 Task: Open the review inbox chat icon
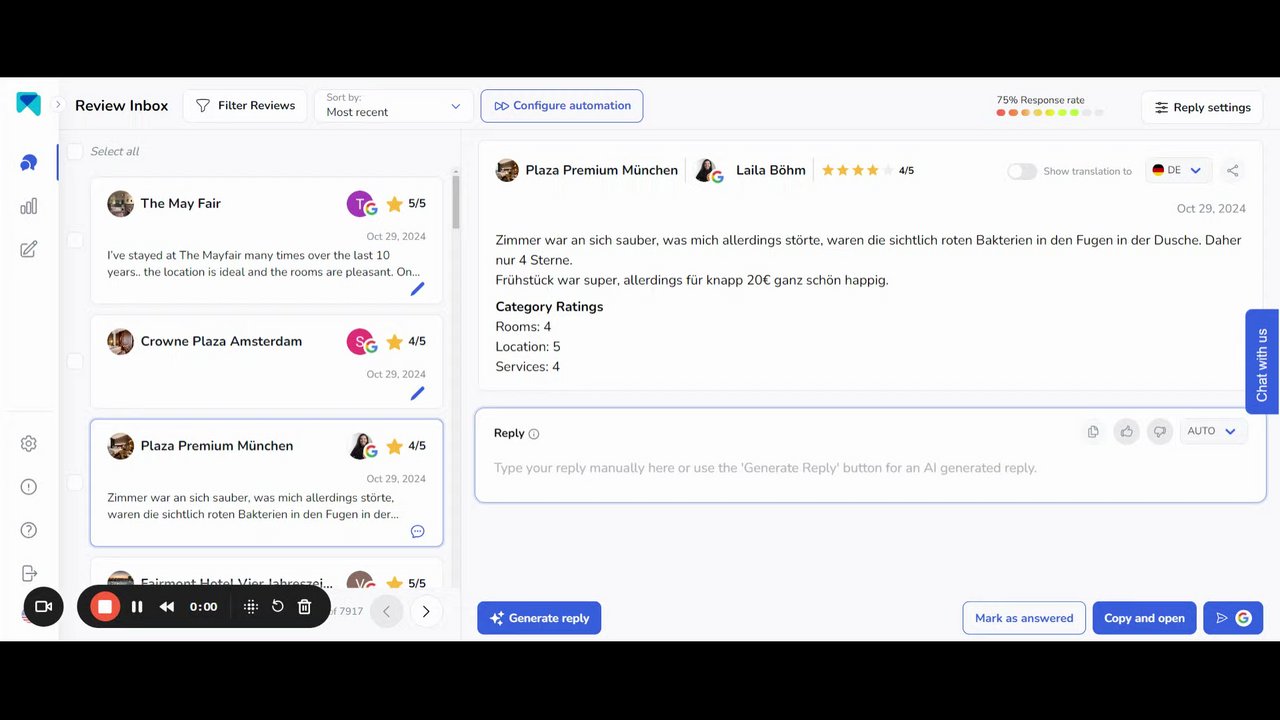(x=29, y=163)
